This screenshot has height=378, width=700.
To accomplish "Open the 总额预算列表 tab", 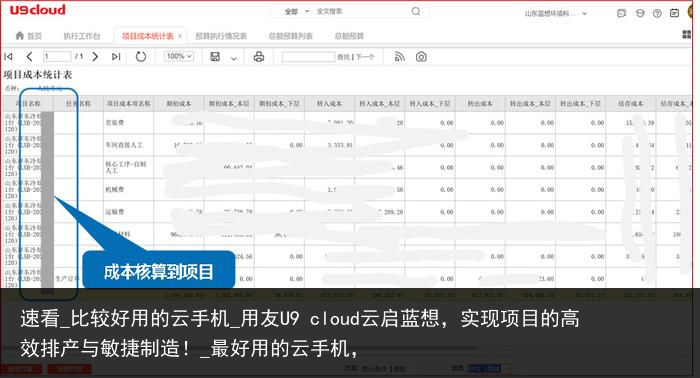I will [291, 36].
